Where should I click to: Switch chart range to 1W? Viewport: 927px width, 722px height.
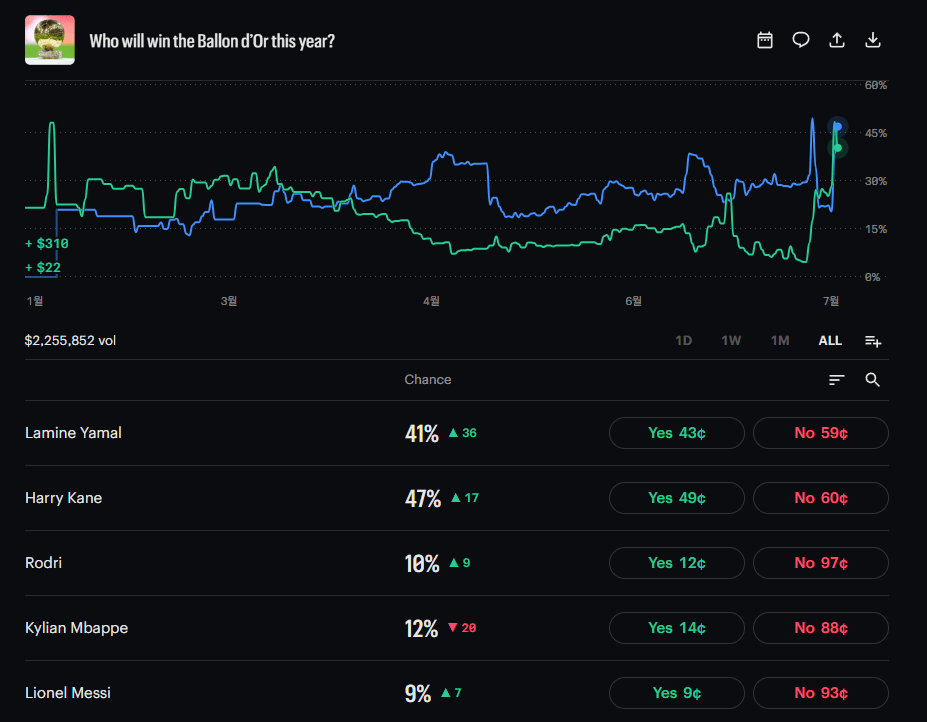click(x=731, y=341)
